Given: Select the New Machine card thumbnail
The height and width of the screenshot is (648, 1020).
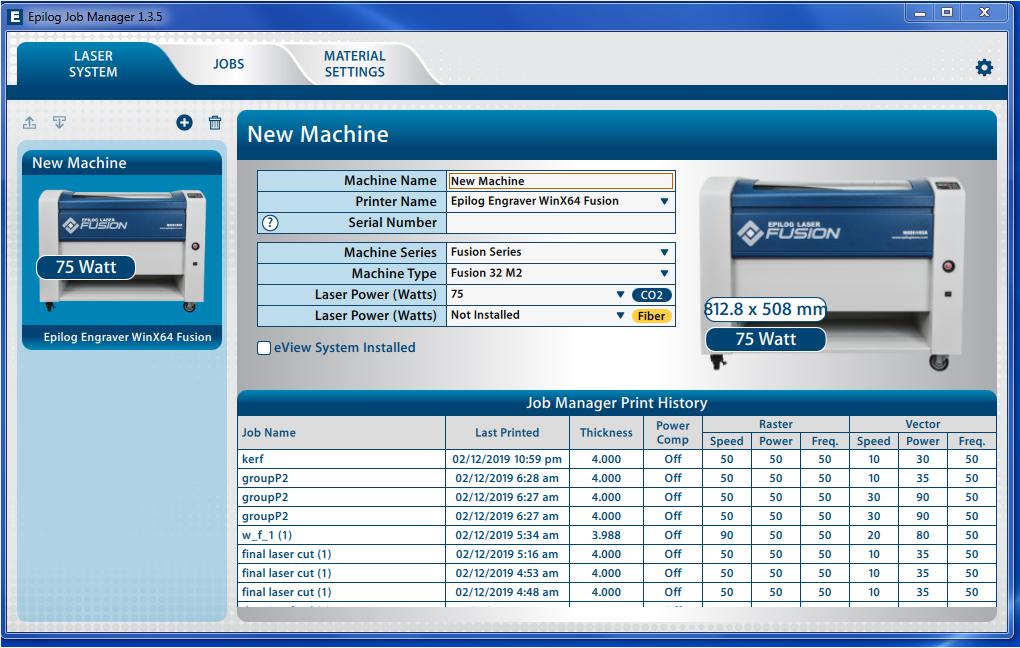Looking at the screenshot, I should tap(122, 250).
